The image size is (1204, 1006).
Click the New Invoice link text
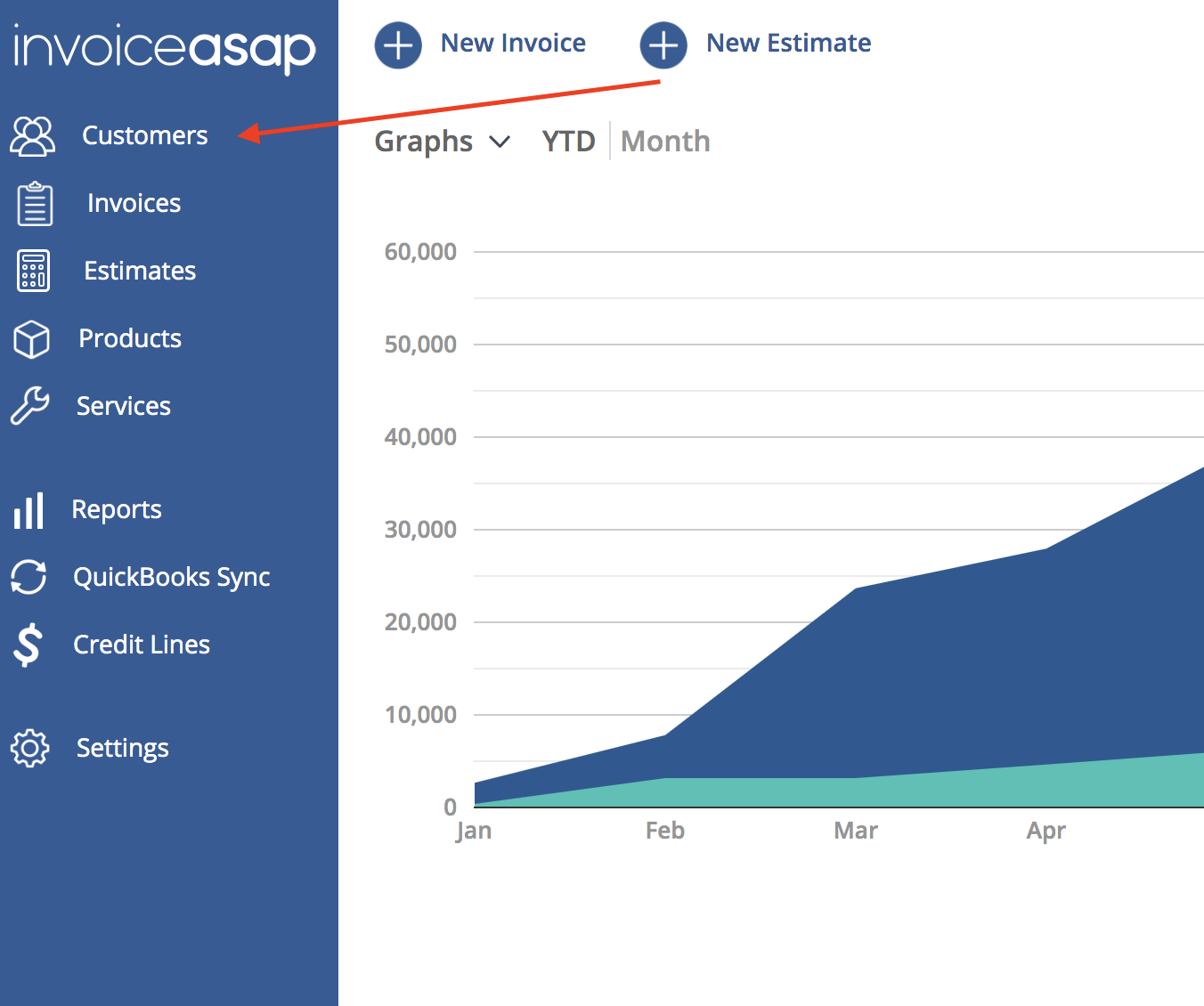click(513, 43)
